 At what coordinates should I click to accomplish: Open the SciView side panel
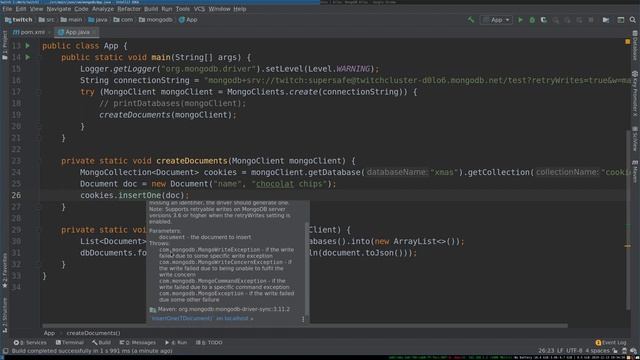pos(635,139)
